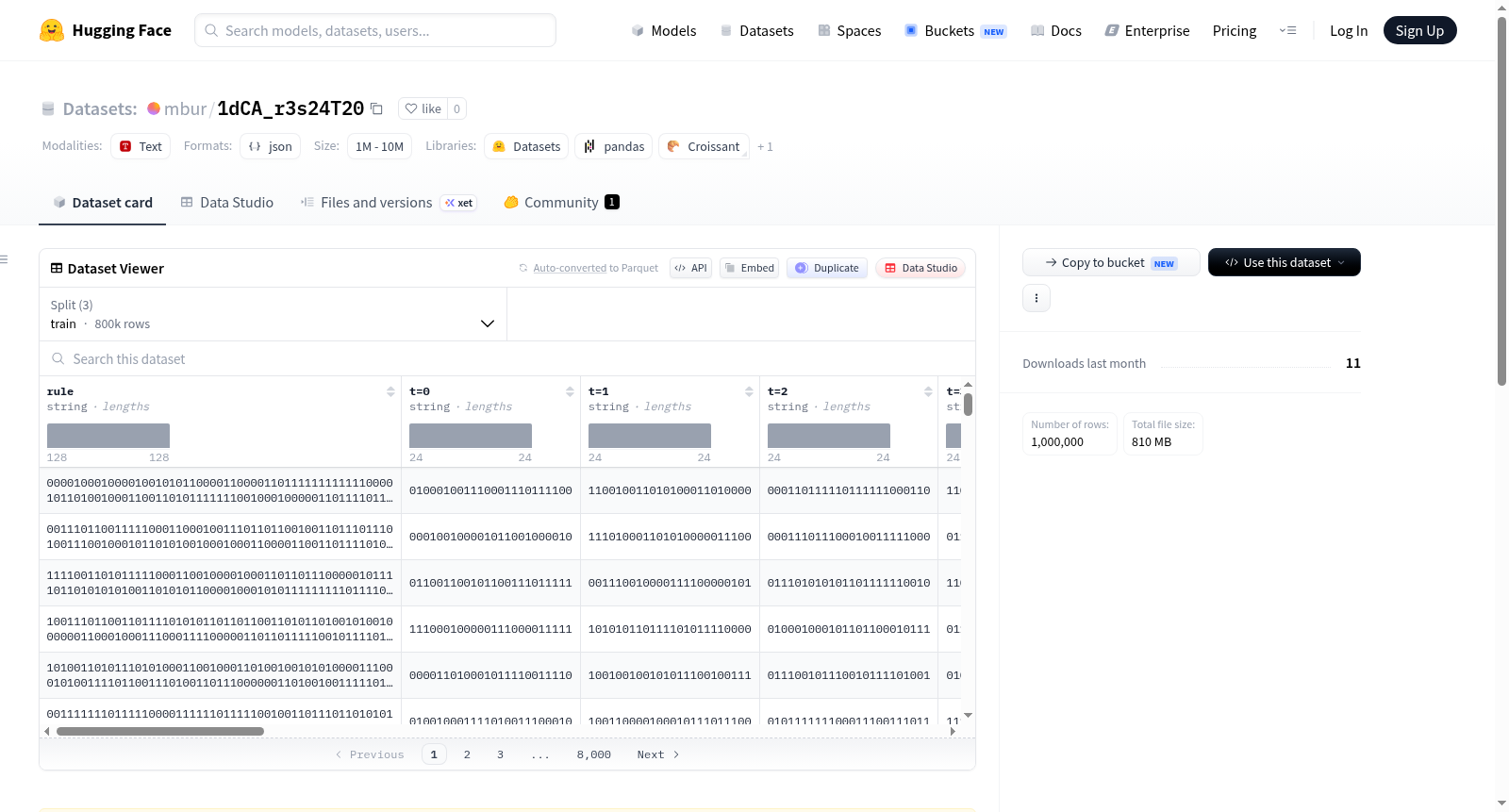Open the Community tab
This screenshot has height=812, width=1509.
click(562, 202)
